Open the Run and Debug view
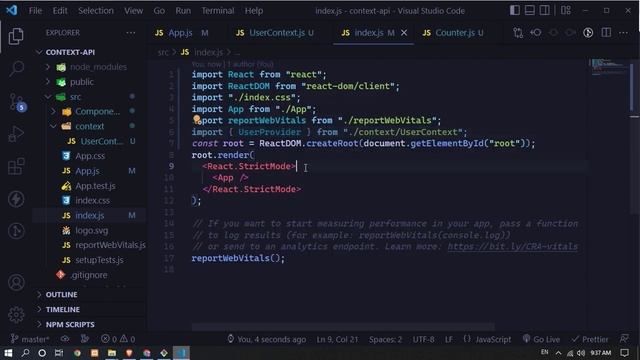640x360 pixels. pos(16,134)
